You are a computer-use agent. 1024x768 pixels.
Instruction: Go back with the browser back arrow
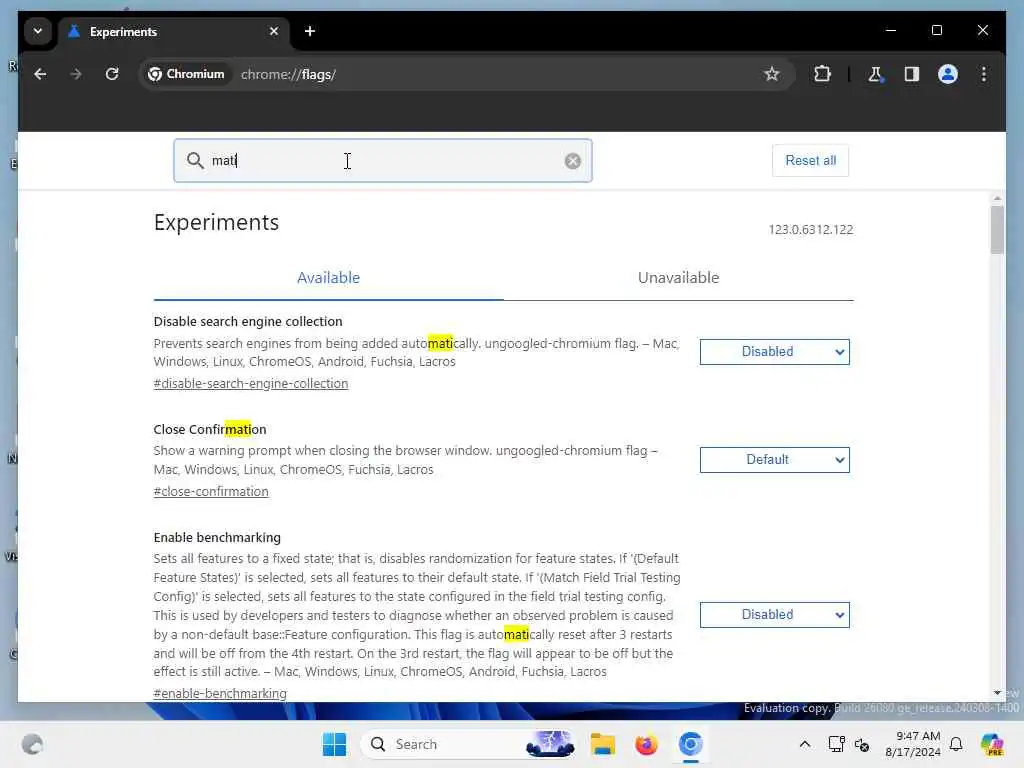40,74
